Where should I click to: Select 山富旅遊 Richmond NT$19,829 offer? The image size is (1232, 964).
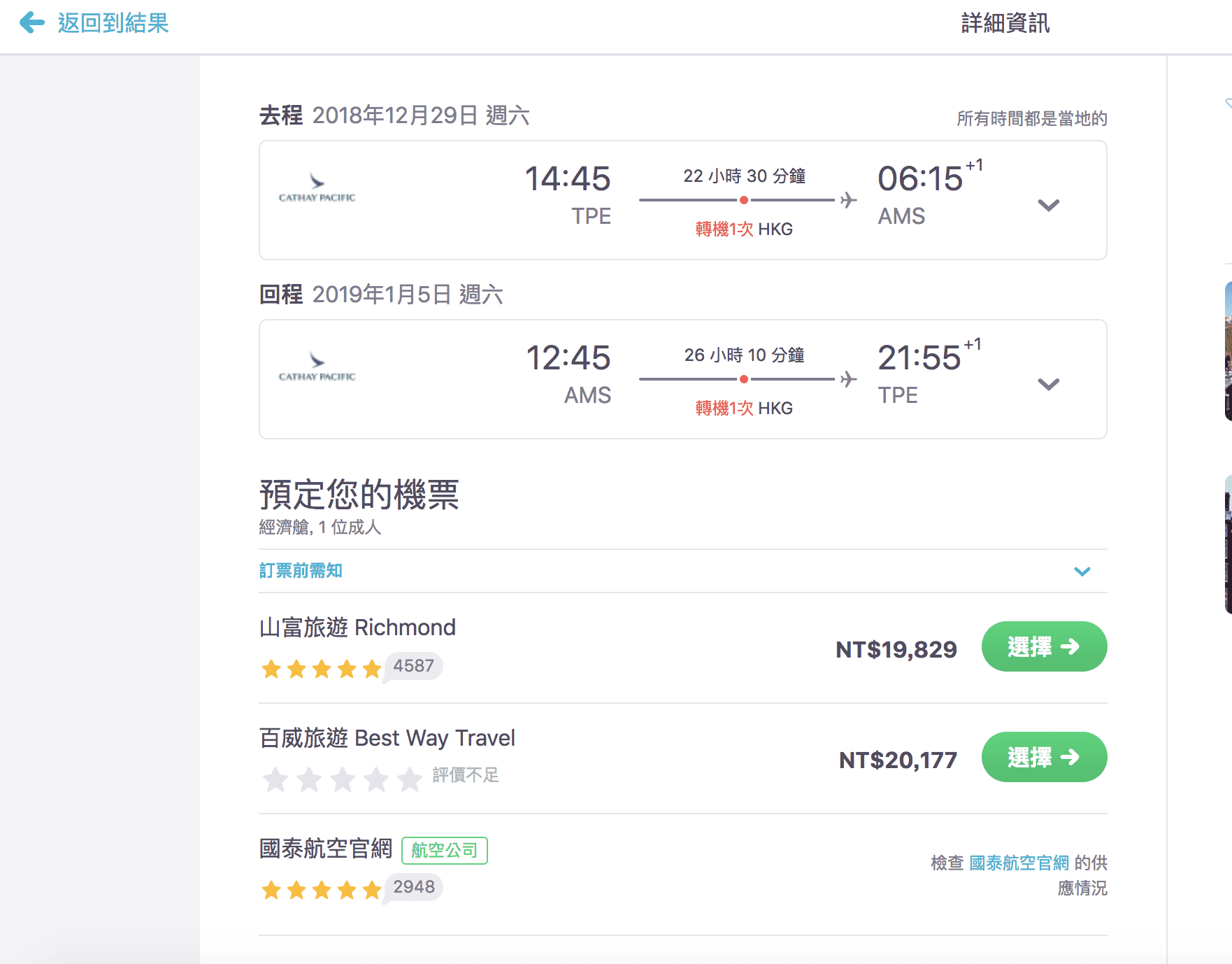pos(1044,646)
